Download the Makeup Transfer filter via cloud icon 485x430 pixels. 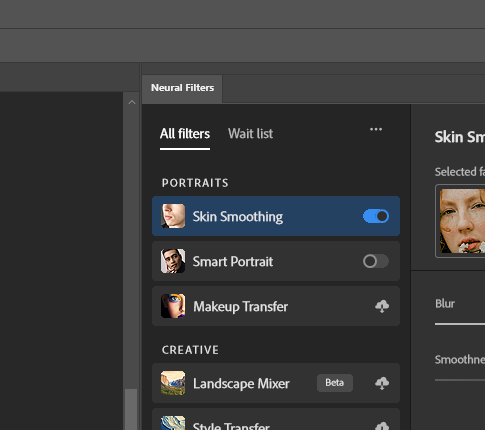(382, 306)
